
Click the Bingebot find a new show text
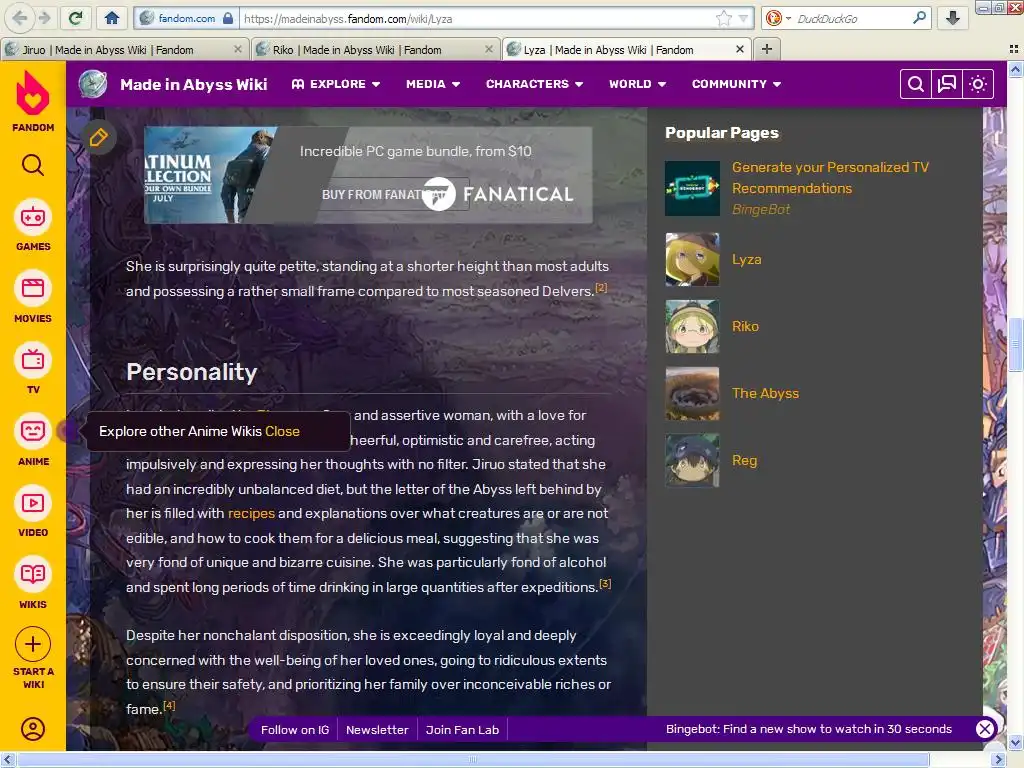(808, 729)
